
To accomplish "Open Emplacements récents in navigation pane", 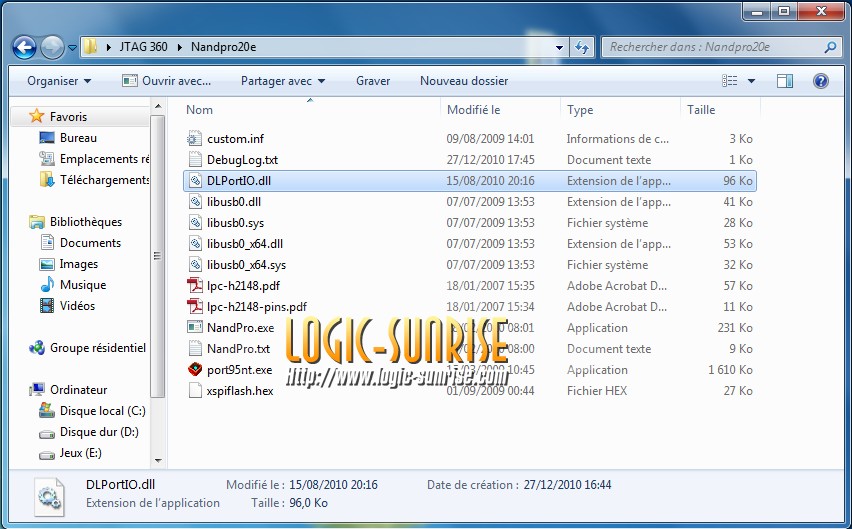I will coord(93,159).
